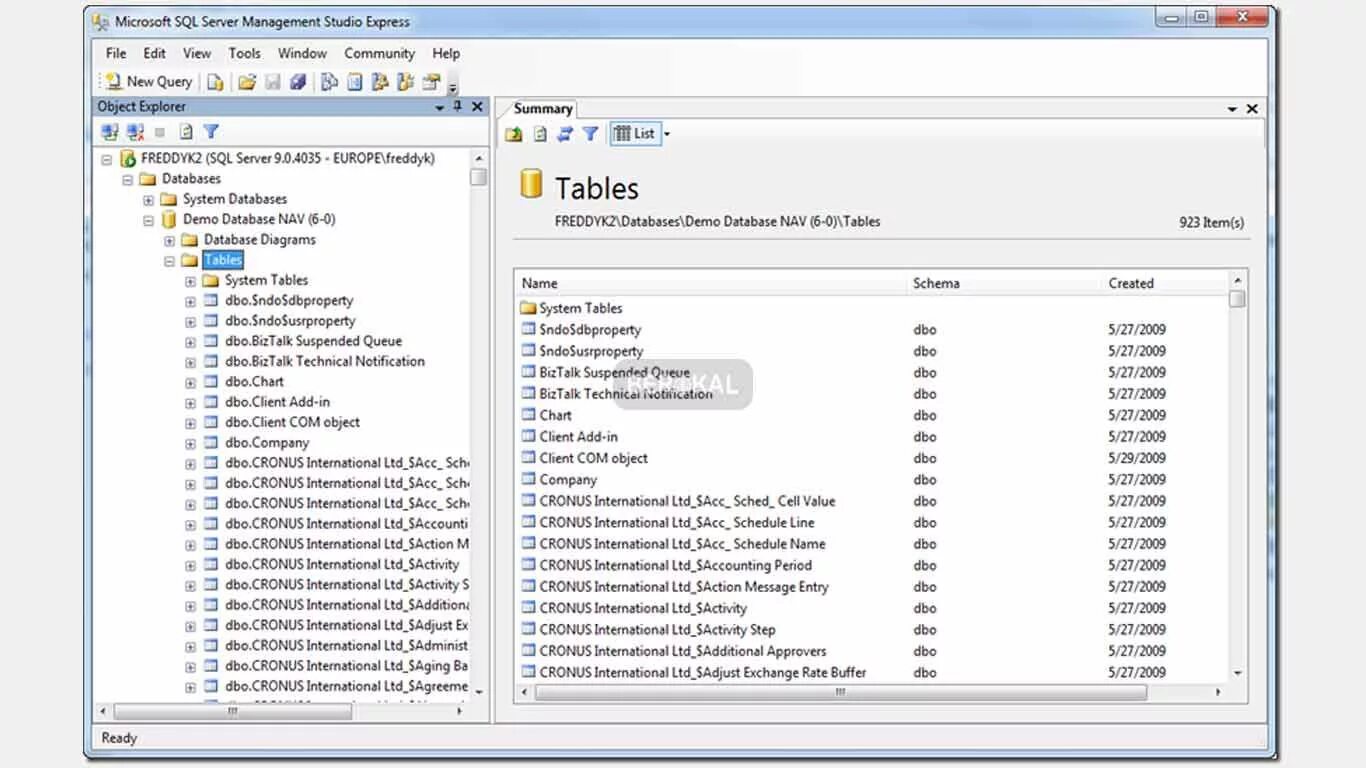Collapse the Tables folder node

(x=169, y=261)
